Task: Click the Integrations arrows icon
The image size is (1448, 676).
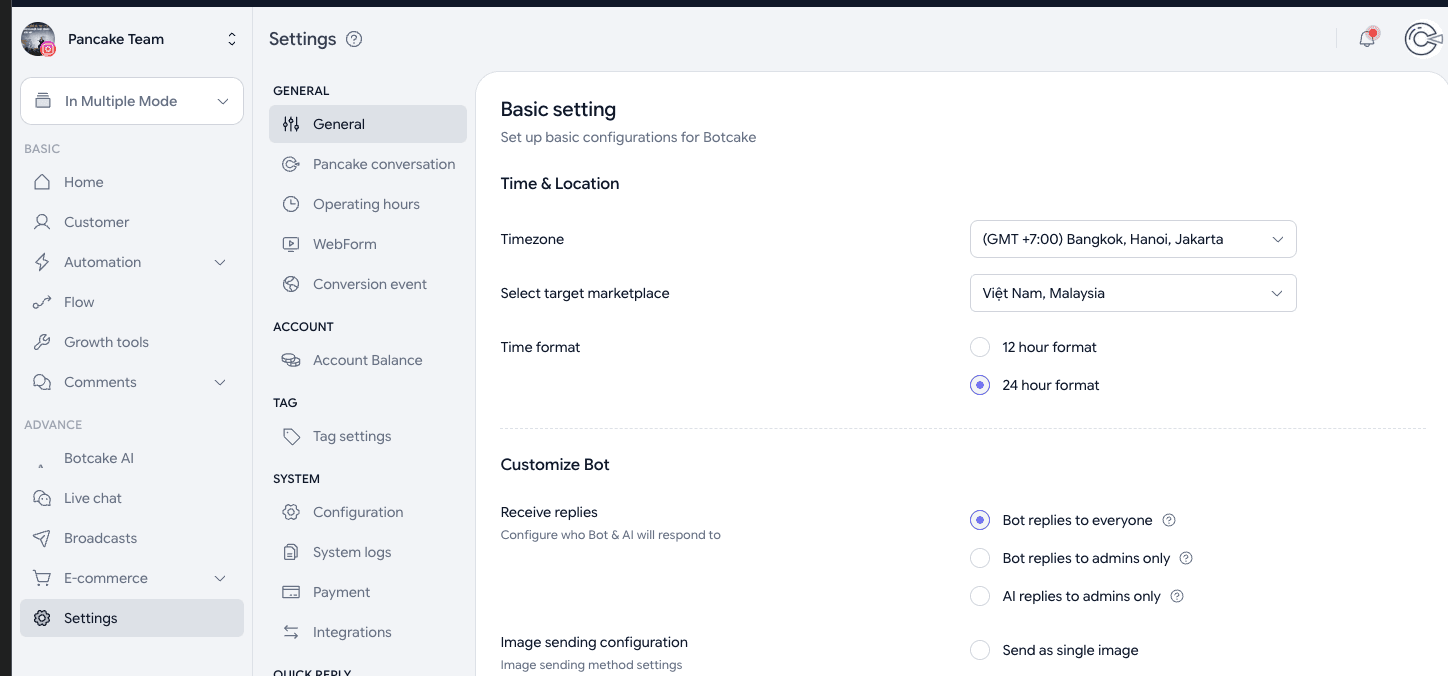Action: click(291, 632)
